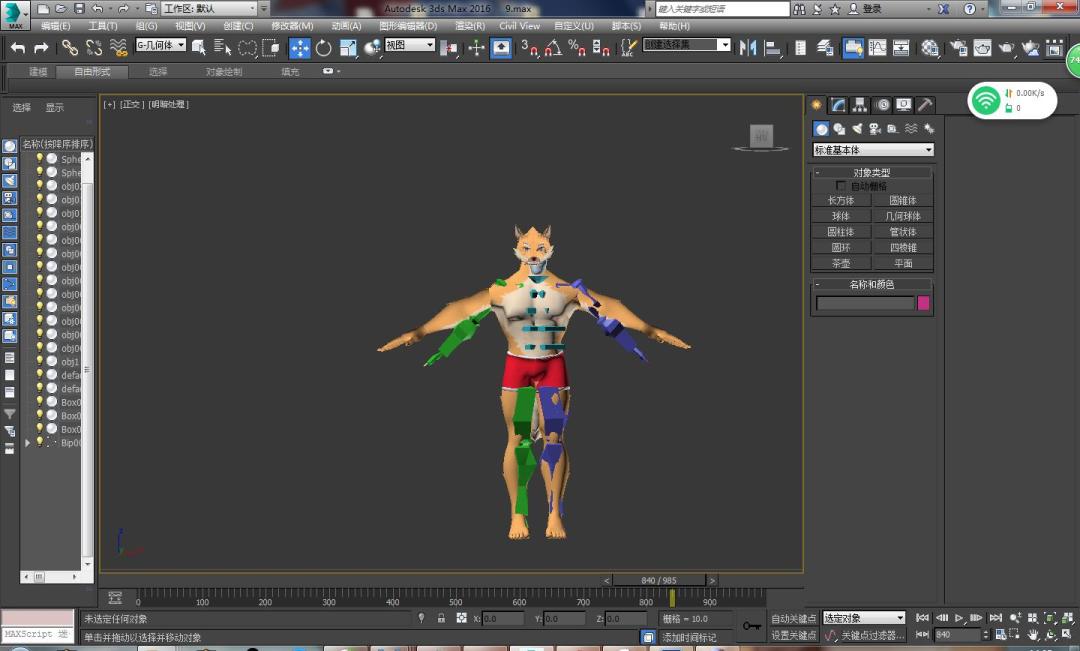Toggle the 自动关键点 auto key button
The height and width of the screenshot is (651, 1080).
793,619
